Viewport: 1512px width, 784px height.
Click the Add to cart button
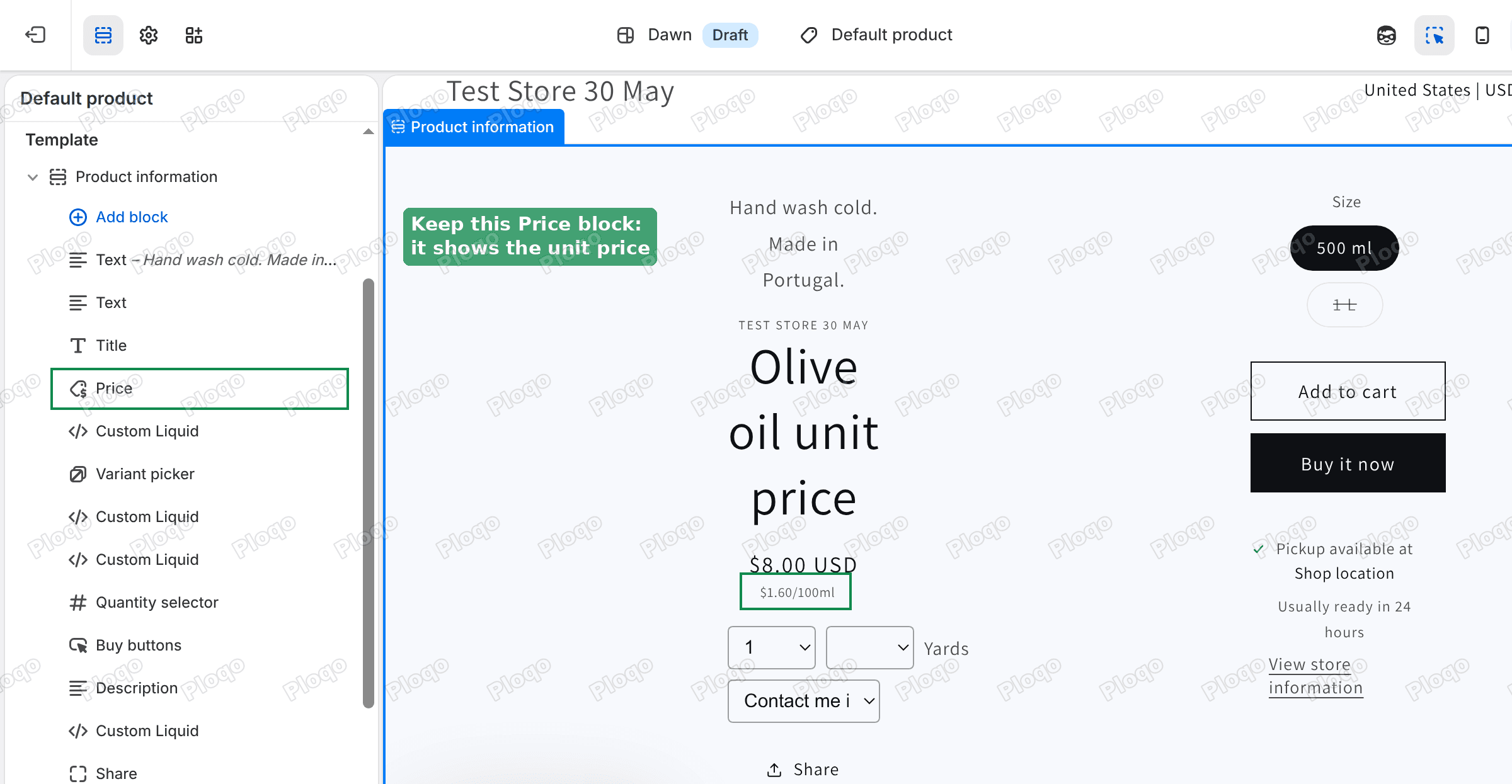(1348, 391)
